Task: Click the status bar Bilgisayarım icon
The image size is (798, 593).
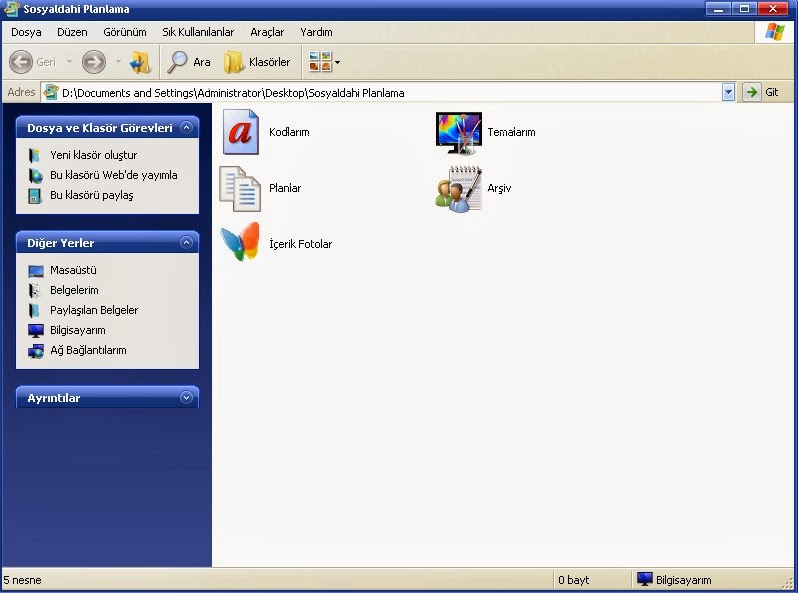Action: click(x=645, y=579)
